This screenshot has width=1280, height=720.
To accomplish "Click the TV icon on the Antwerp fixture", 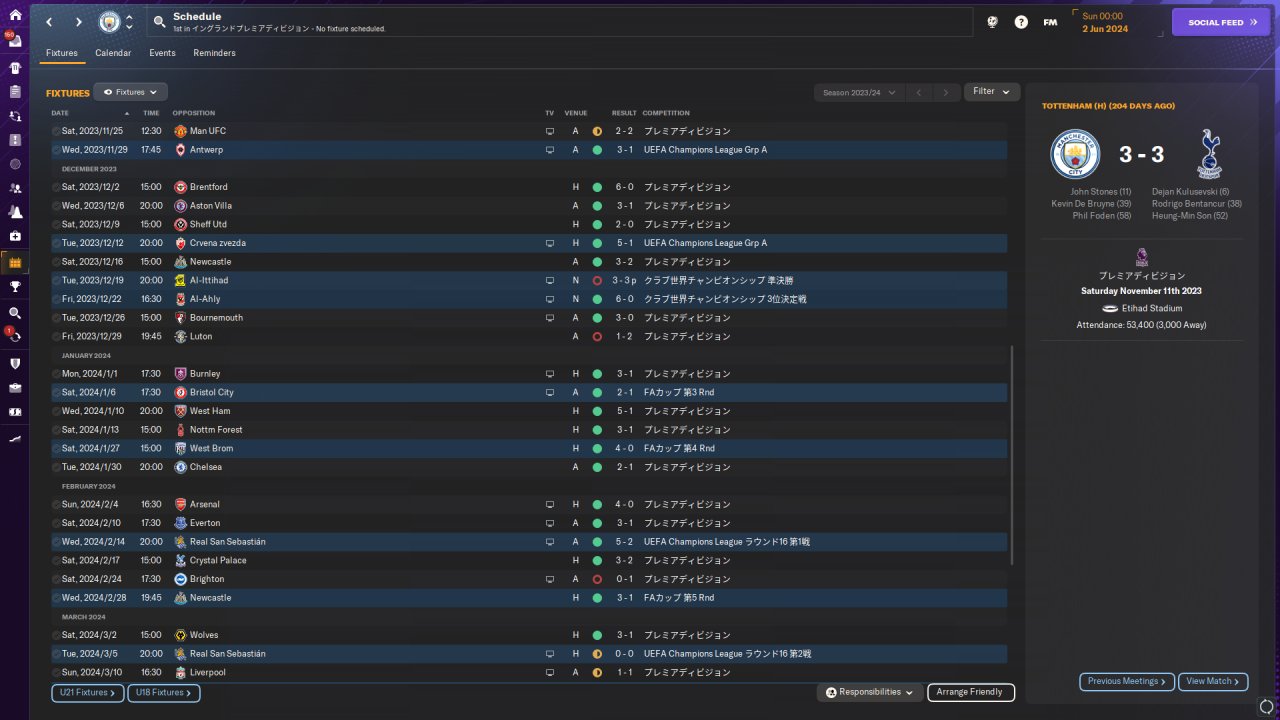I will pos(549,150).
